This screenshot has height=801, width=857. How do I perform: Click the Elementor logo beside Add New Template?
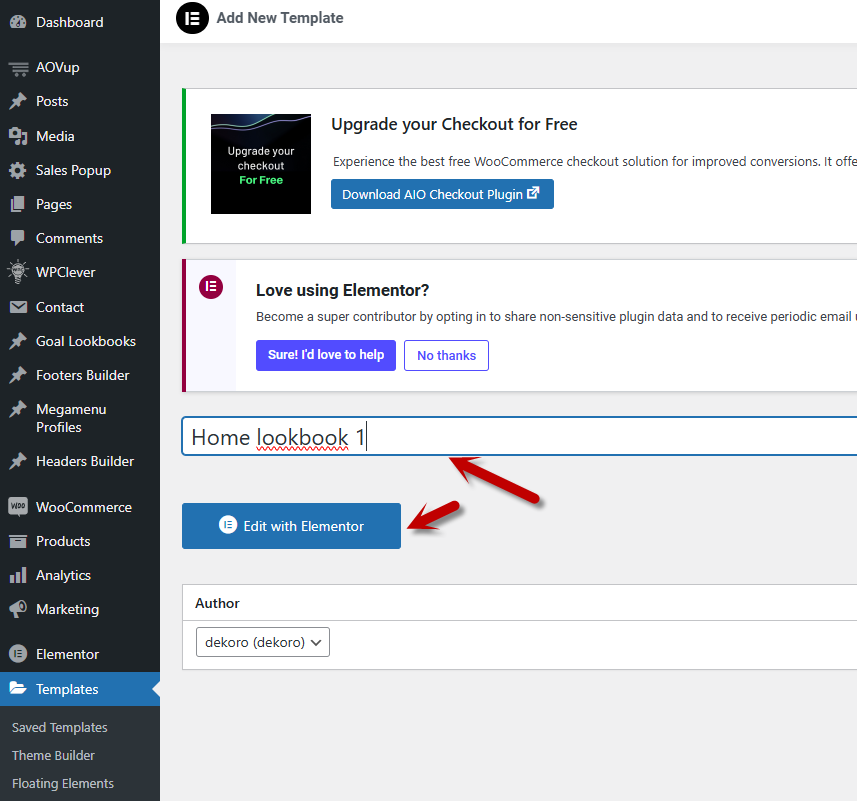point(192,18)
